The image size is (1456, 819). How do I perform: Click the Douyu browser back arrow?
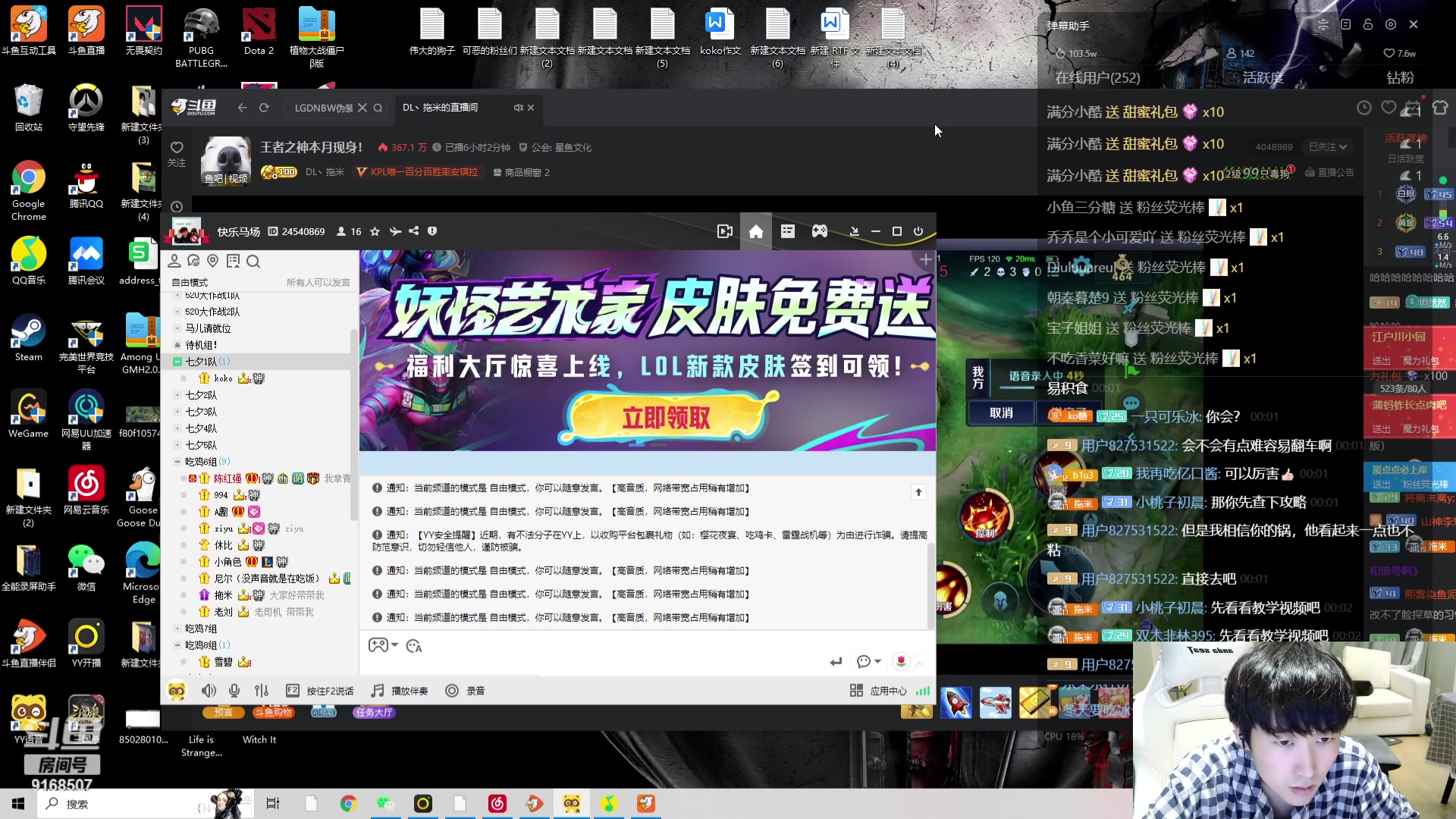[x=243, y=108]
